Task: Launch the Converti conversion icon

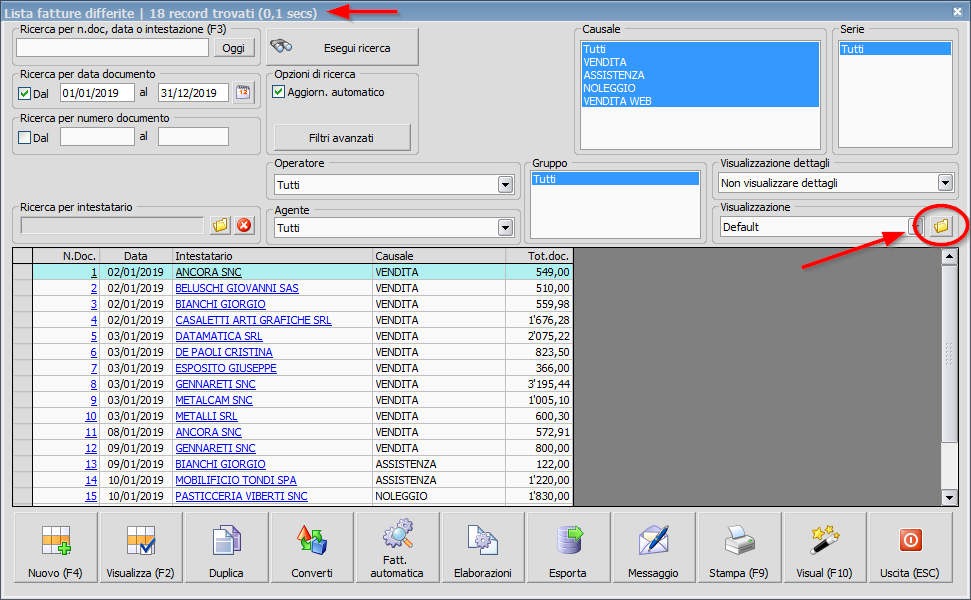Action: pos(311,540)
